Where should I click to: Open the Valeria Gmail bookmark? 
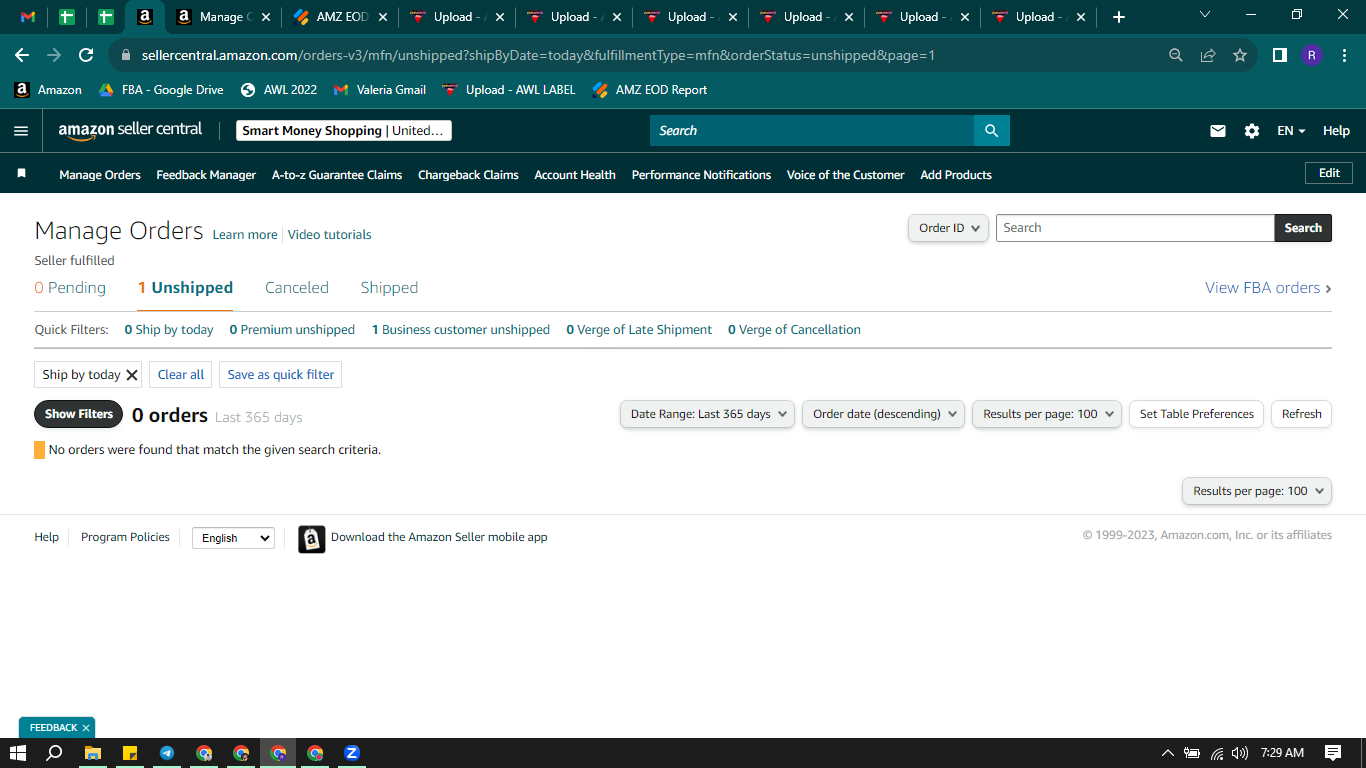[380, 90]
